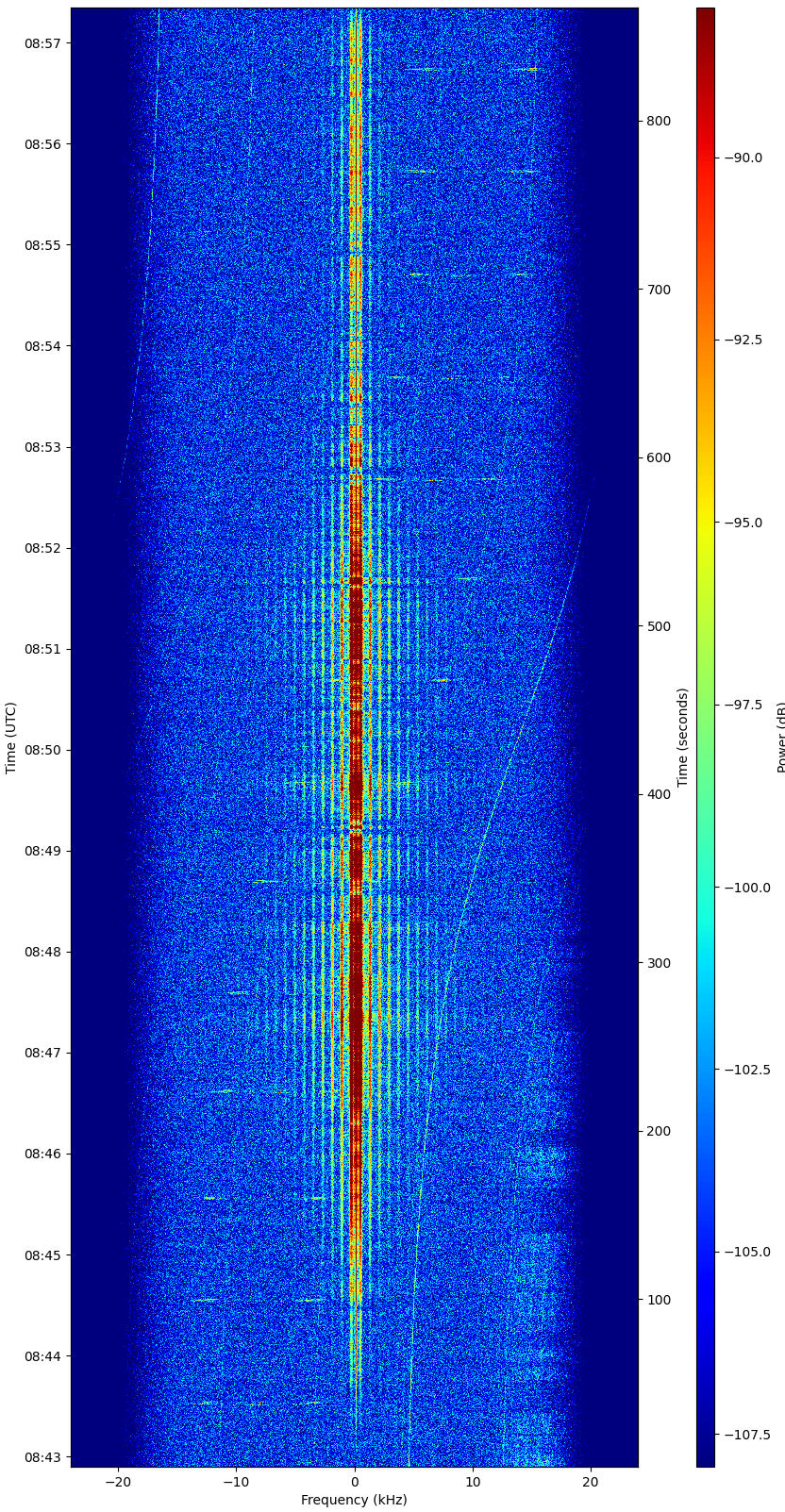Click the 08:57 UTC time tick label
Screen dimensions: 785x1512
pyautogui.click(x=42, y=43)
